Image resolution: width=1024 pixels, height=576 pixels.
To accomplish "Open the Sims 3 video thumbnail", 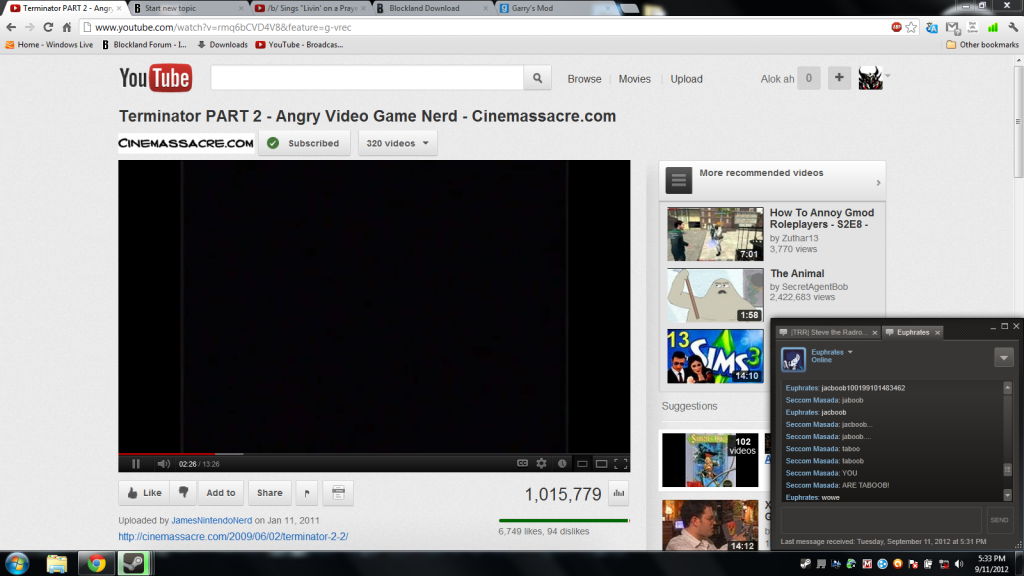I will click(715, 356).
